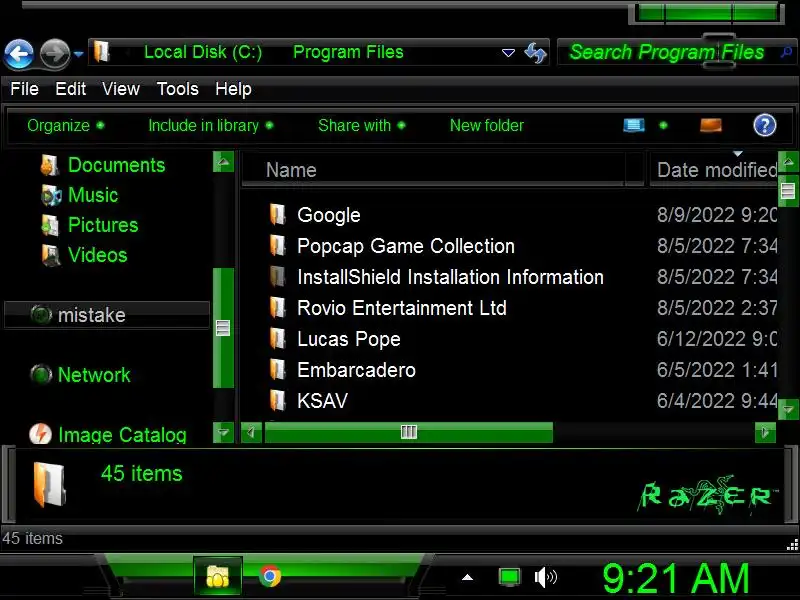Click the Image Catalog lightning icon
The width and height of the screenshot is (800, 600).
(40, 434)
